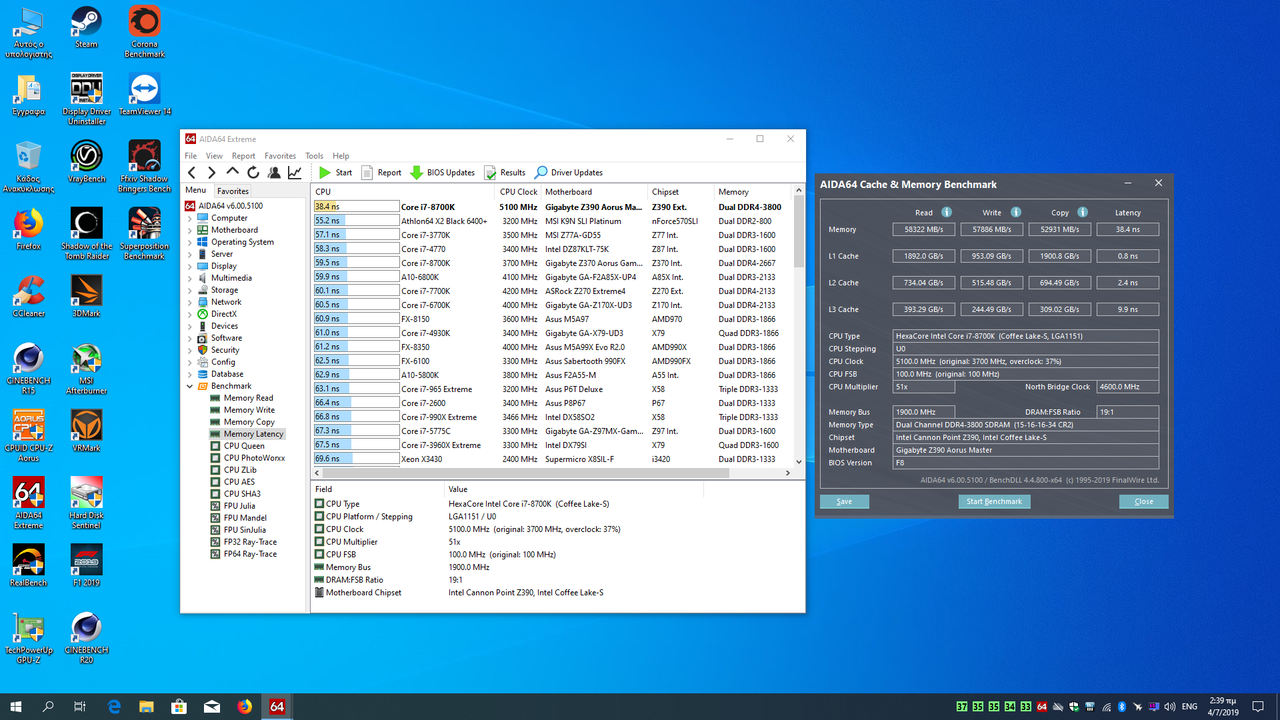Open the Steam desktop icon
This screenshot has width=1280, height=720.
[86, 27]
